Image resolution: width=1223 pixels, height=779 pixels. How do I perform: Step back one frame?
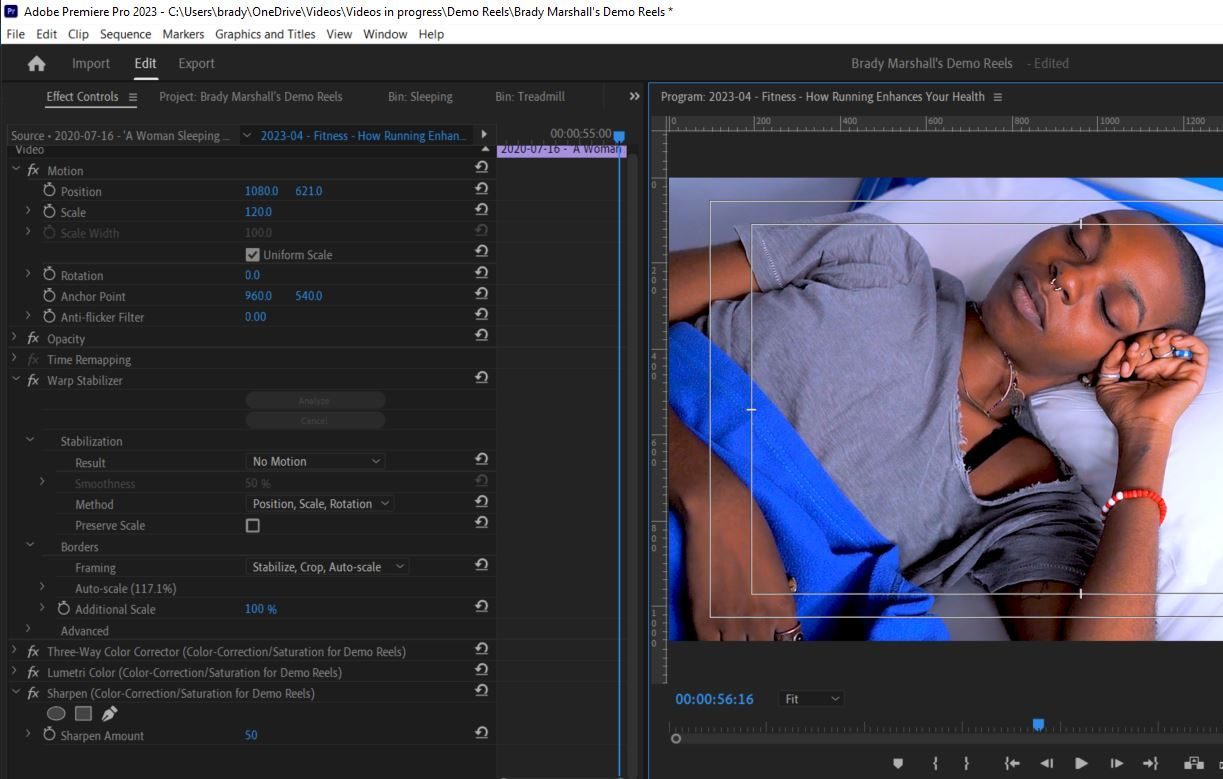pos(1046,763)
